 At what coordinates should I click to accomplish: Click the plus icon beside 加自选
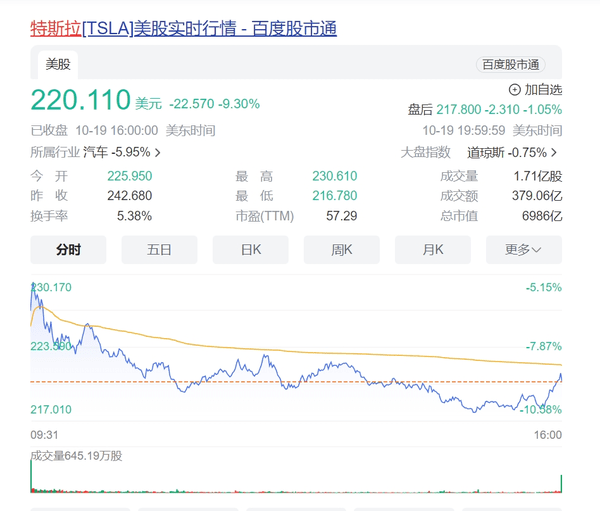click(x=514, y=90)
